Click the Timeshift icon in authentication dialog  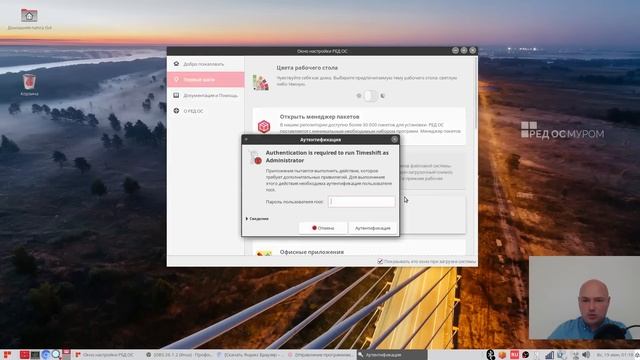click(x=256, y=158)
